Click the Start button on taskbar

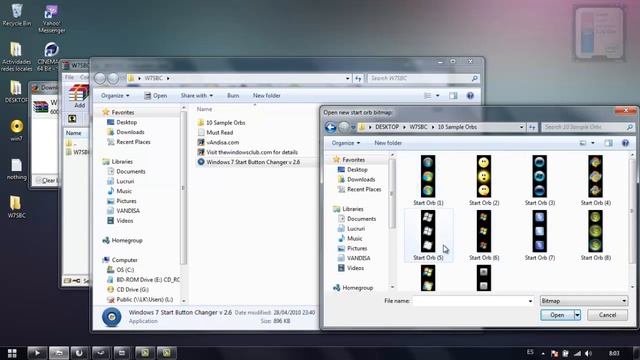(12, 353)
